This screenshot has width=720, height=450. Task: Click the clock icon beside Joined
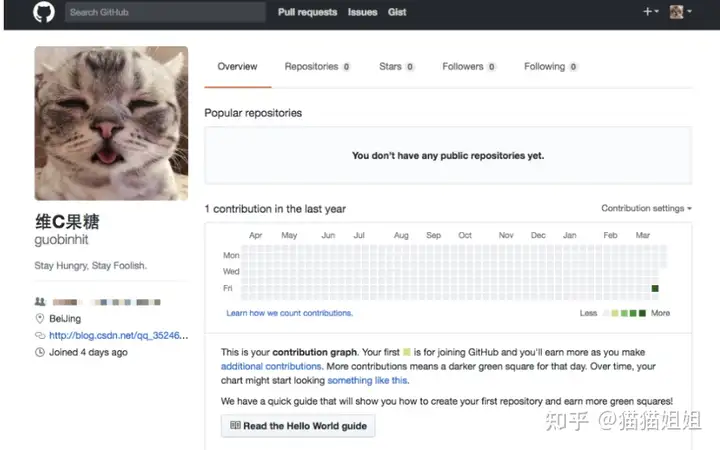point(40,352)
